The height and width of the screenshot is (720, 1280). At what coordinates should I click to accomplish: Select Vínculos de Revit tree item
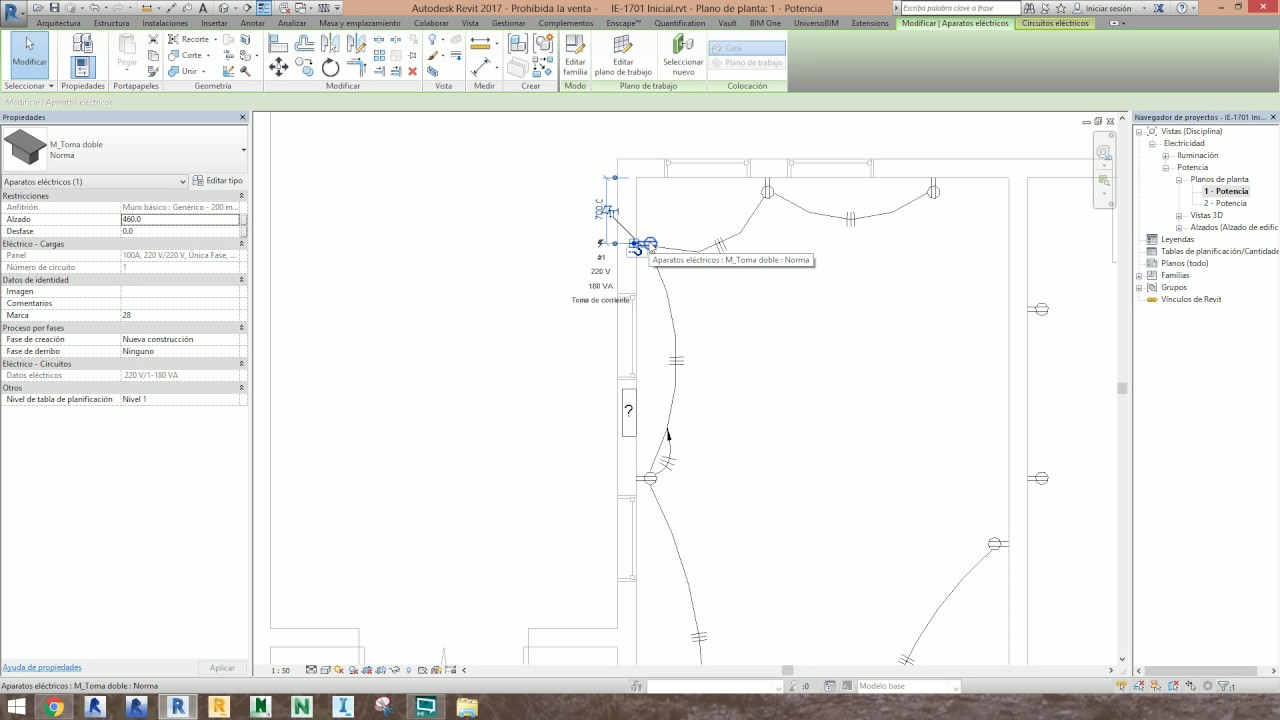(x=1191, y=299)
